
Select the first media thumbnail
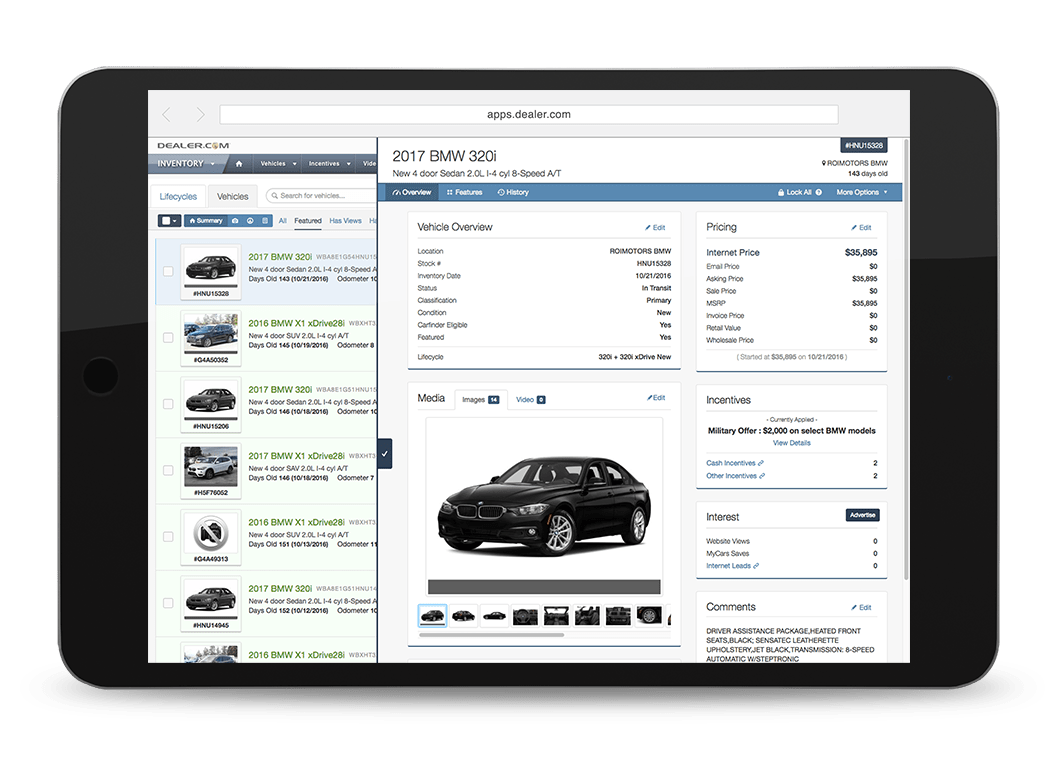(x=433, y=615)
